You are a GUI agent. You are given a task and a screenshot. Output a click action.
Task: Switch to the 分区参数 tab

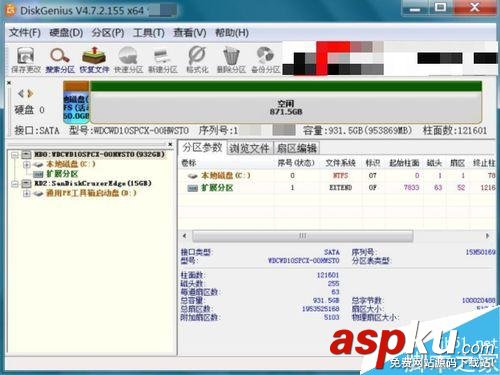point(202,147)
